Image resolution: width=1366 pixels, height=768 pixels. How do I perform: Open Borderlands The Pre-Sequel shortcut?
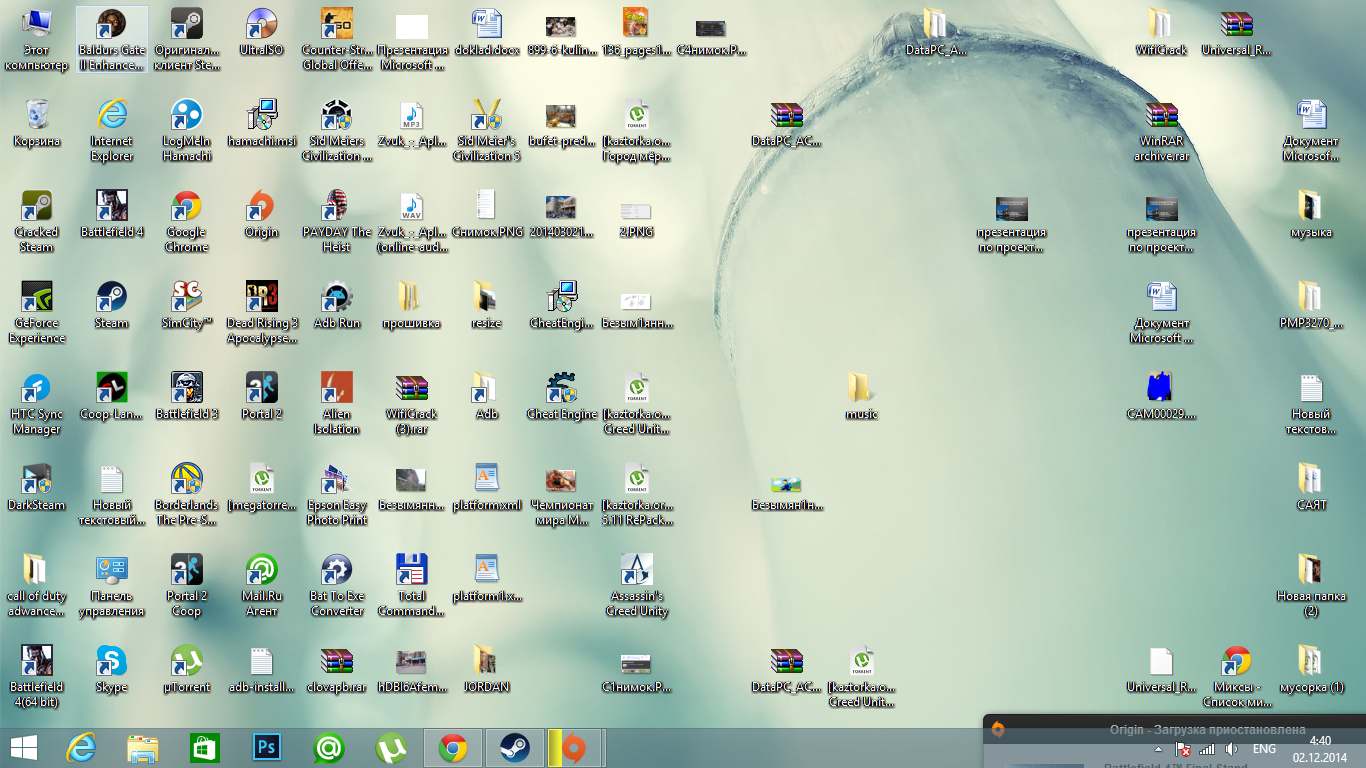(187, 494)
